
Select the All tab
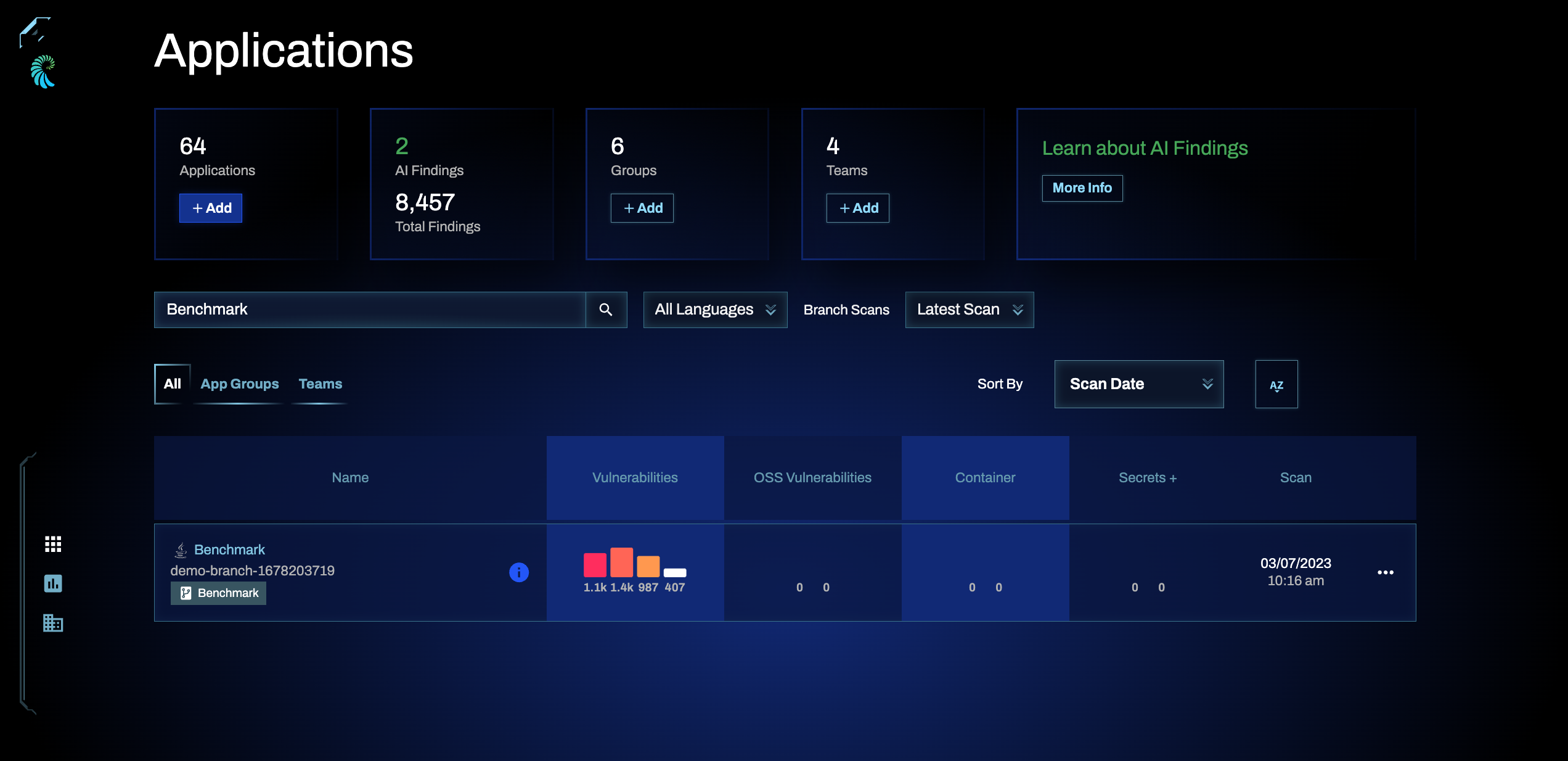173,384
